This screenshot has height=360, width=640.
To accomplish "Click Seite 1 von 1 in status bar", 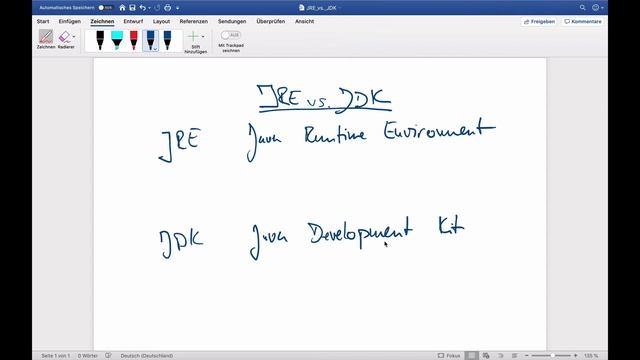I will coord(56,356).
